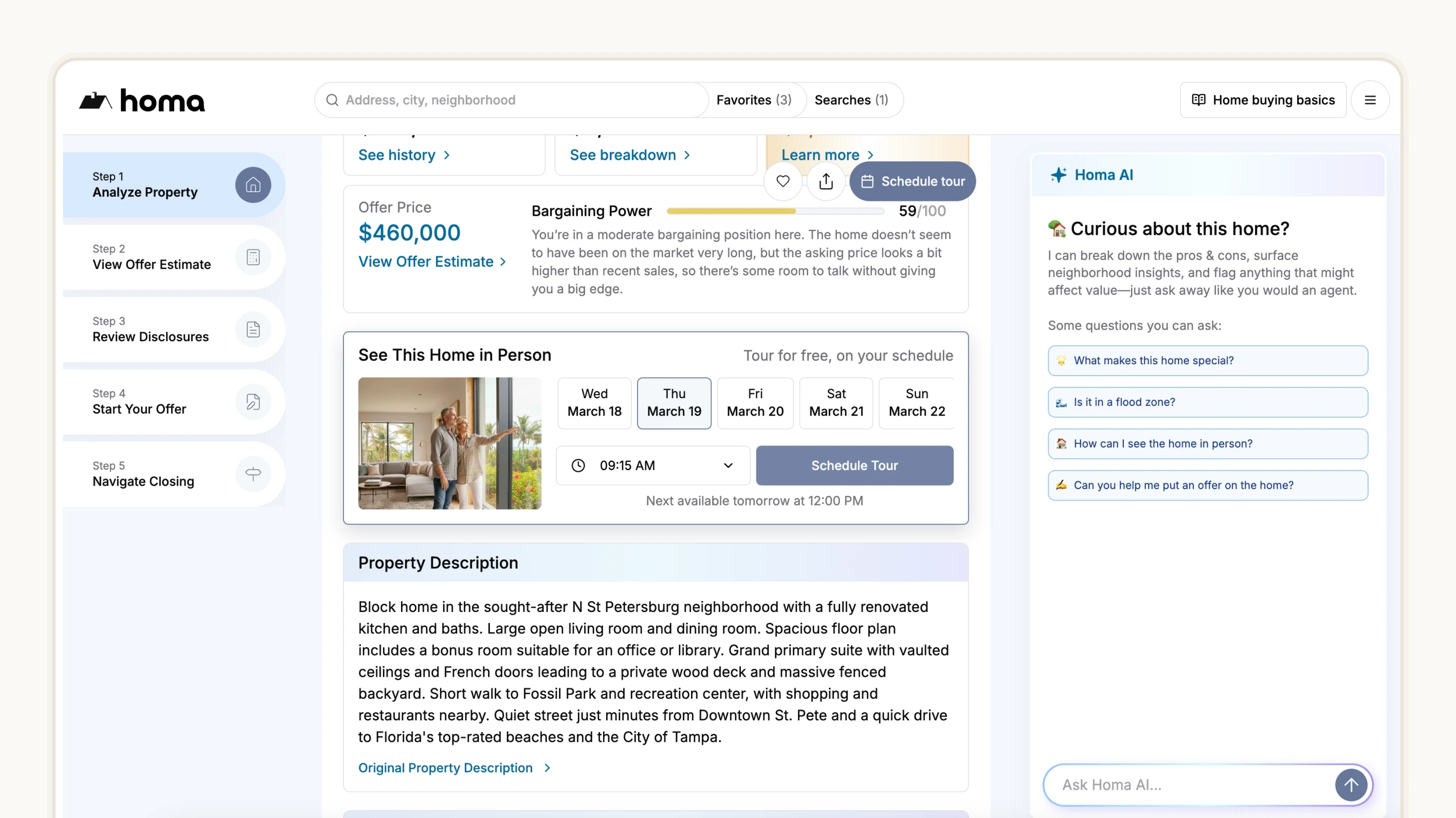Image resolution: width=1456 pixels, height=818 pixels.
Task: Open the Searches (1) tab
Action: click(851, 100)
